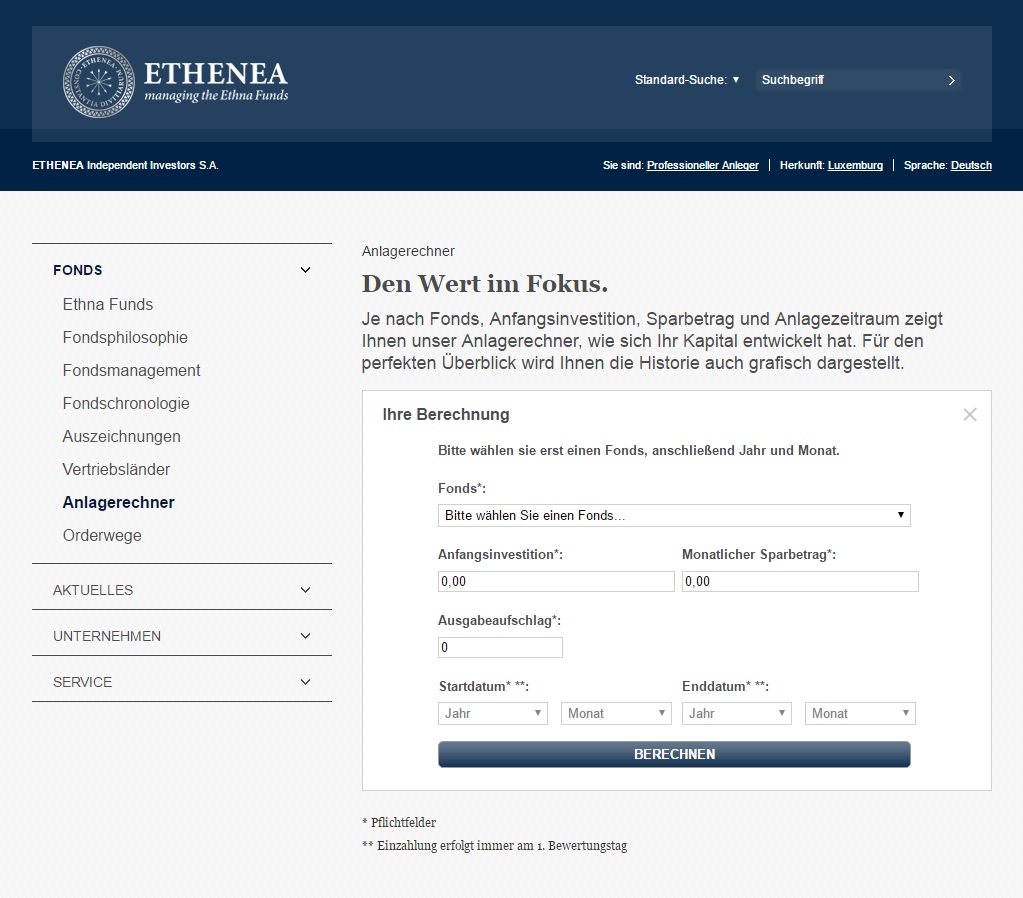Go to Fondsphilosophie page
1023x898 pixels.
click(x=125, y=337)
